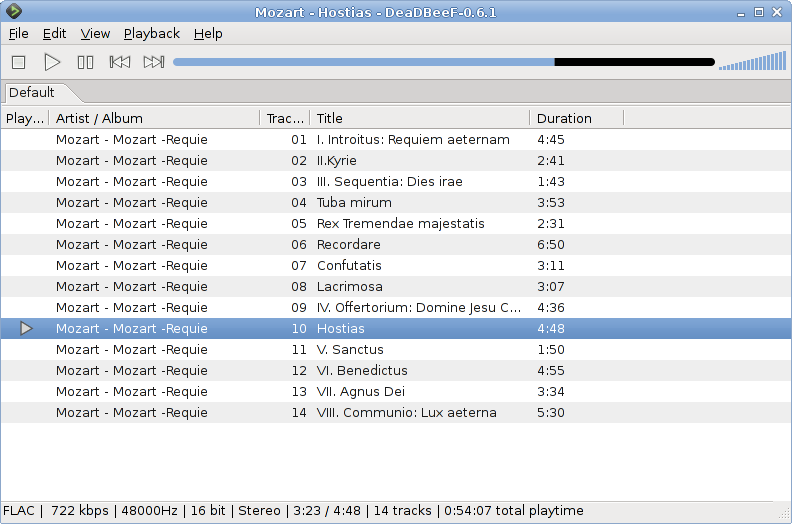
Task: Start playback with the Play button
Action: click(52, 62)
